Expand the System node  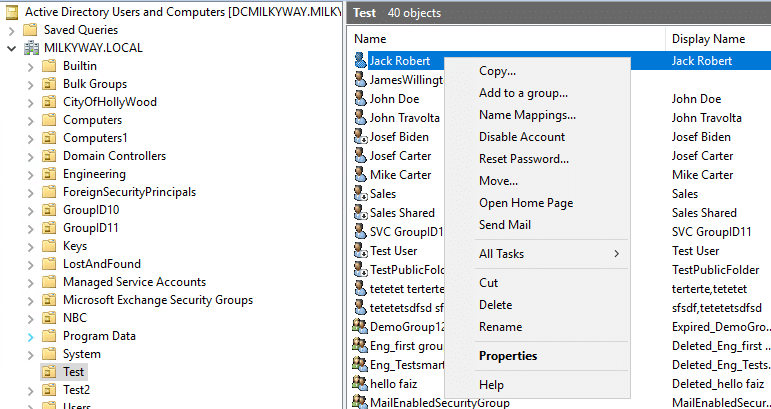30,355
